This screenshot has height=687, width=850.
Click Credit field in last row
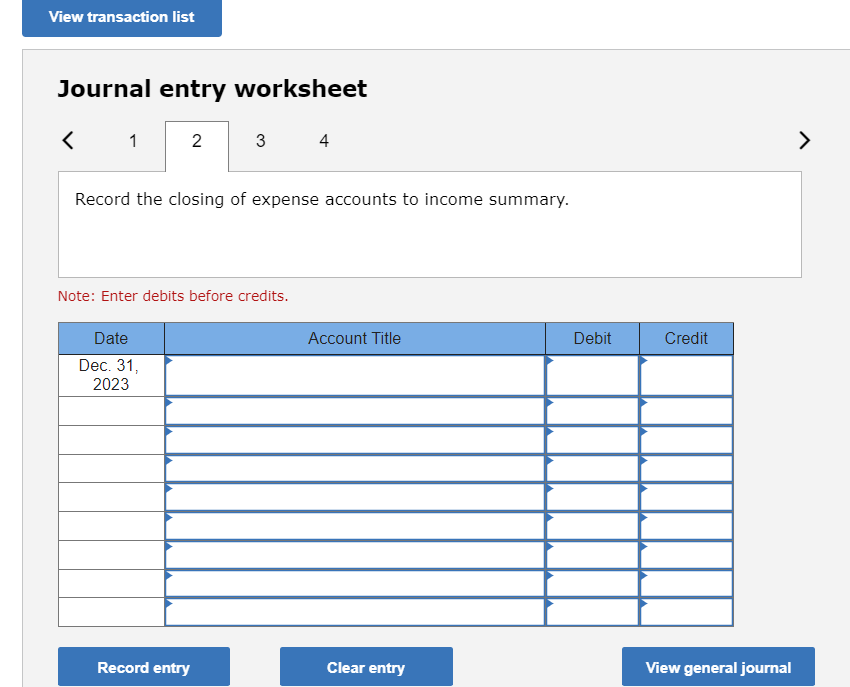click(x=686, y=612)
